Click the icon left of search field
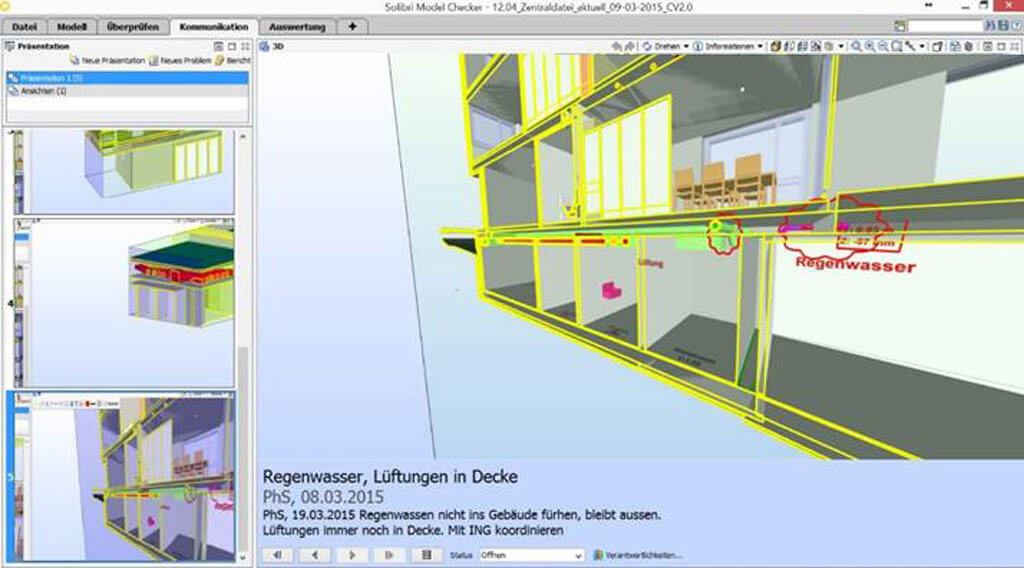This screenshot has height=568, width=1024. pyautogui.click(x=899, y=25)
